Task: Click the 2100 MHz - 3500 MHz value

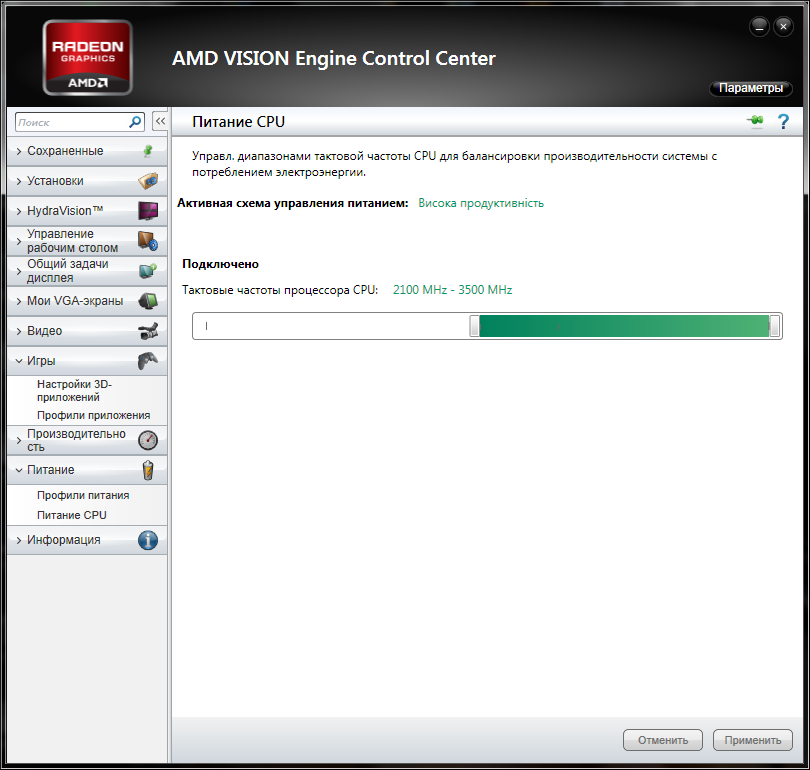Action: coord(453,290)
